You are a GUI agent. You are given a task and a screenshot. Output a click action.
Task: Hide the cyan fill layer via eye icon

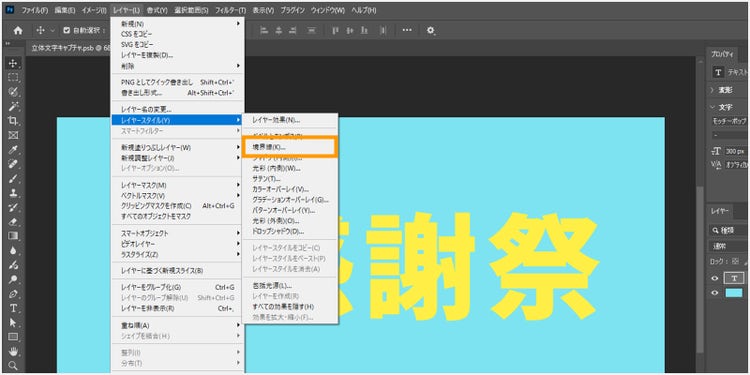click(715, 293)
